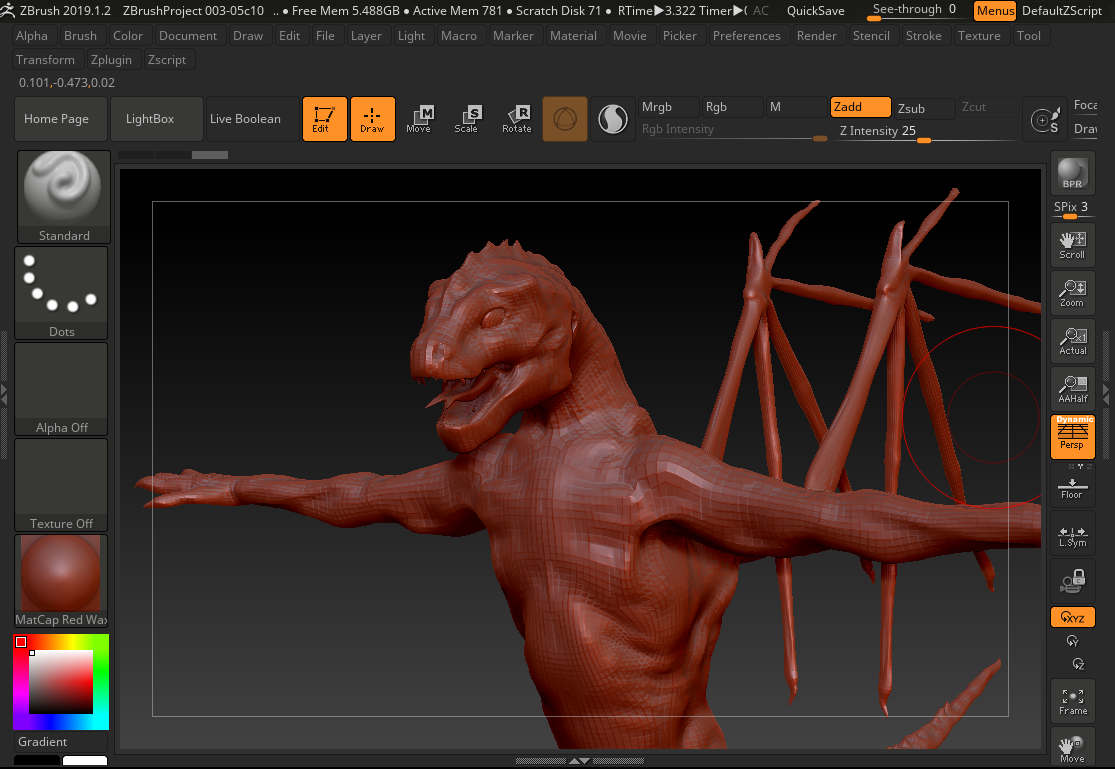
Task: Click the BPR render icon
Action: point(1072,174)
